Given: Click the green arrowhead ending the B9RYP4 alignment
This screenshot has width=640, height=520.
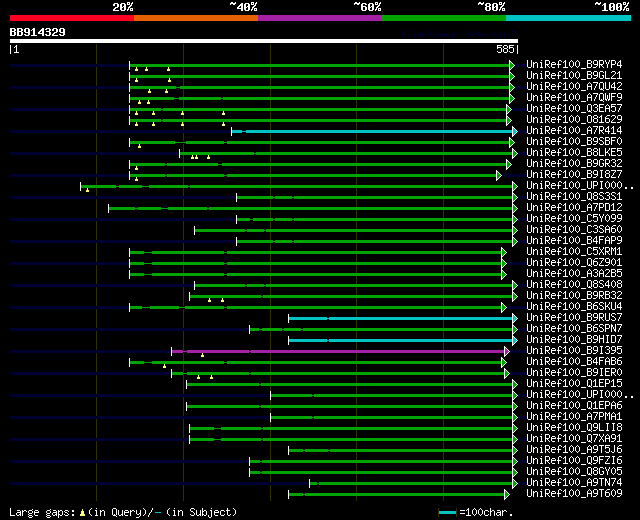Looking at the screenshot, I should (512, 65).
